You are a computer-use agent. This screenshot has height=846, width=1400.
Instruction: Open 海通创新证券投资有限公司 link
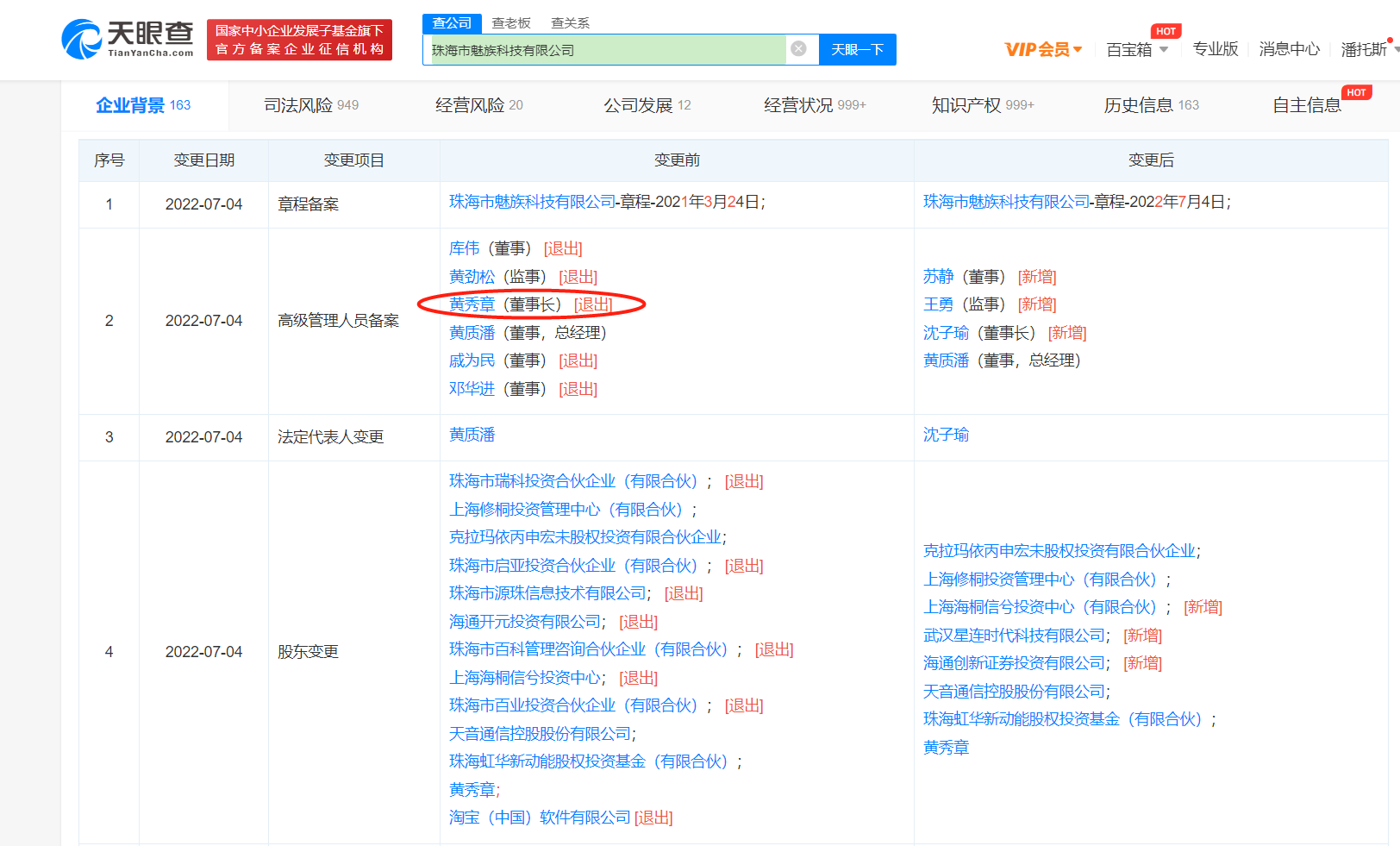click(x=1014, y=663)
